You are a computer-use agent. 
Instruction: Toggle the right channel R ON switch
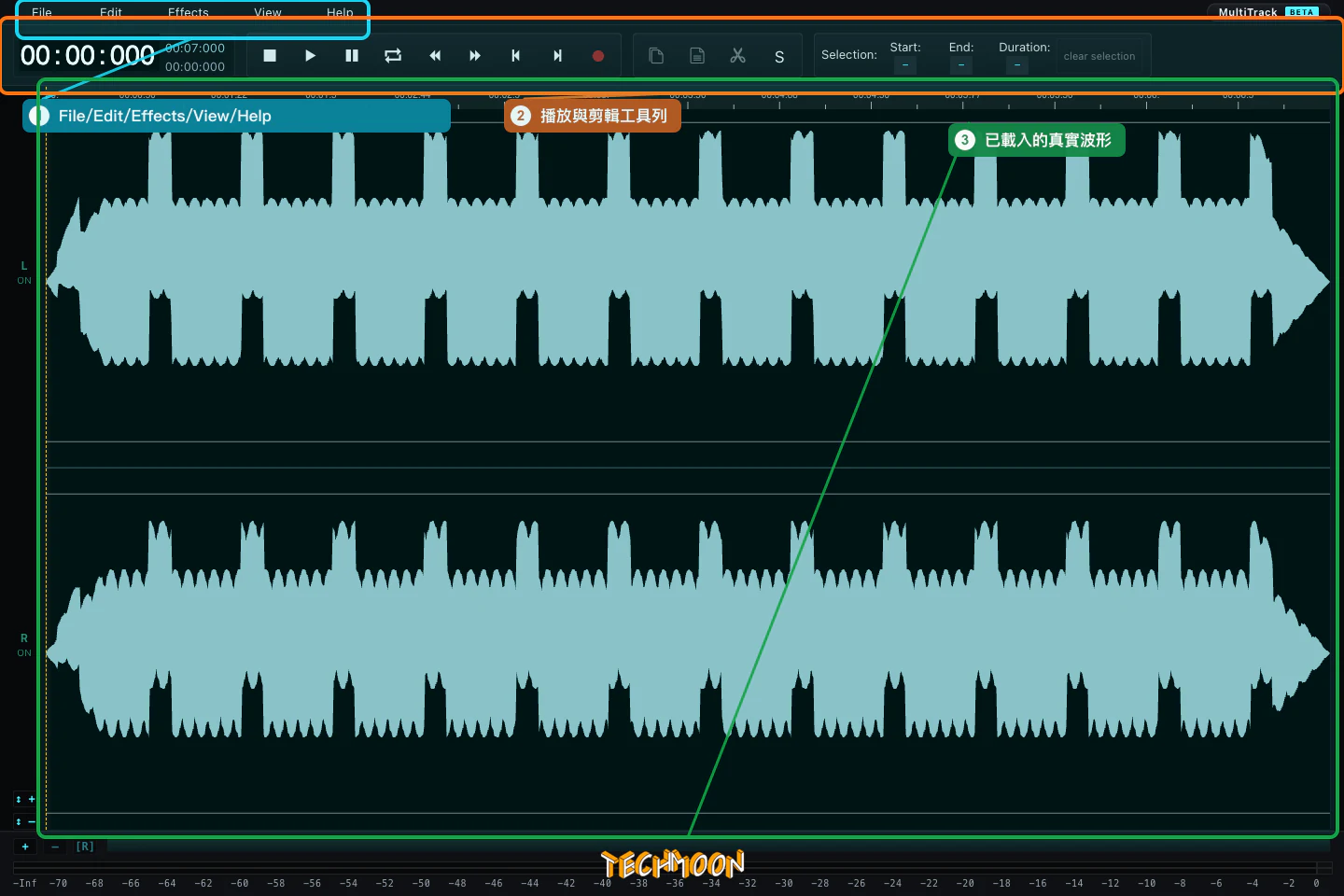click(24, 645)
